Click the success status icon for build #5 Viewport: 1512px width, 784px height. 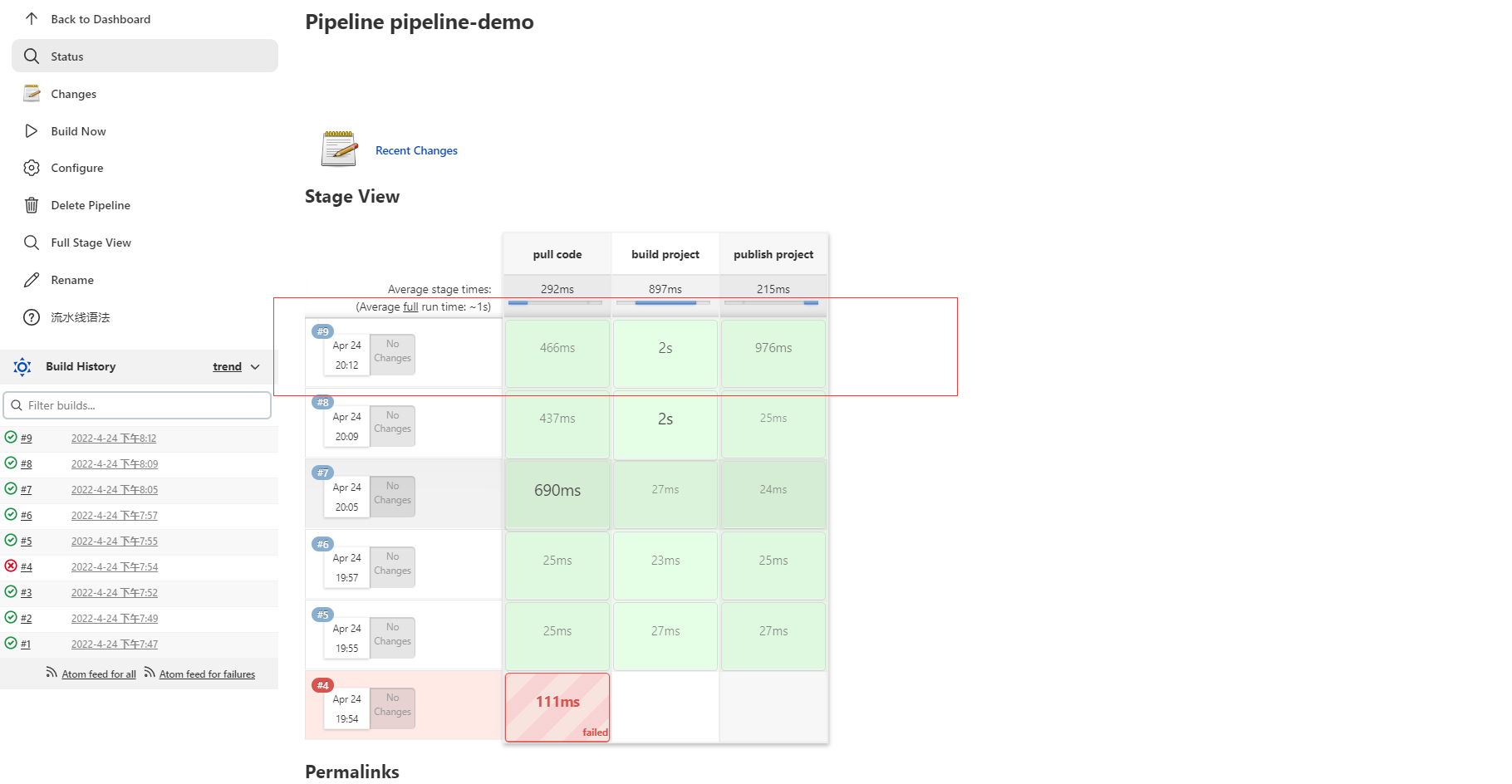pos(11,540)
